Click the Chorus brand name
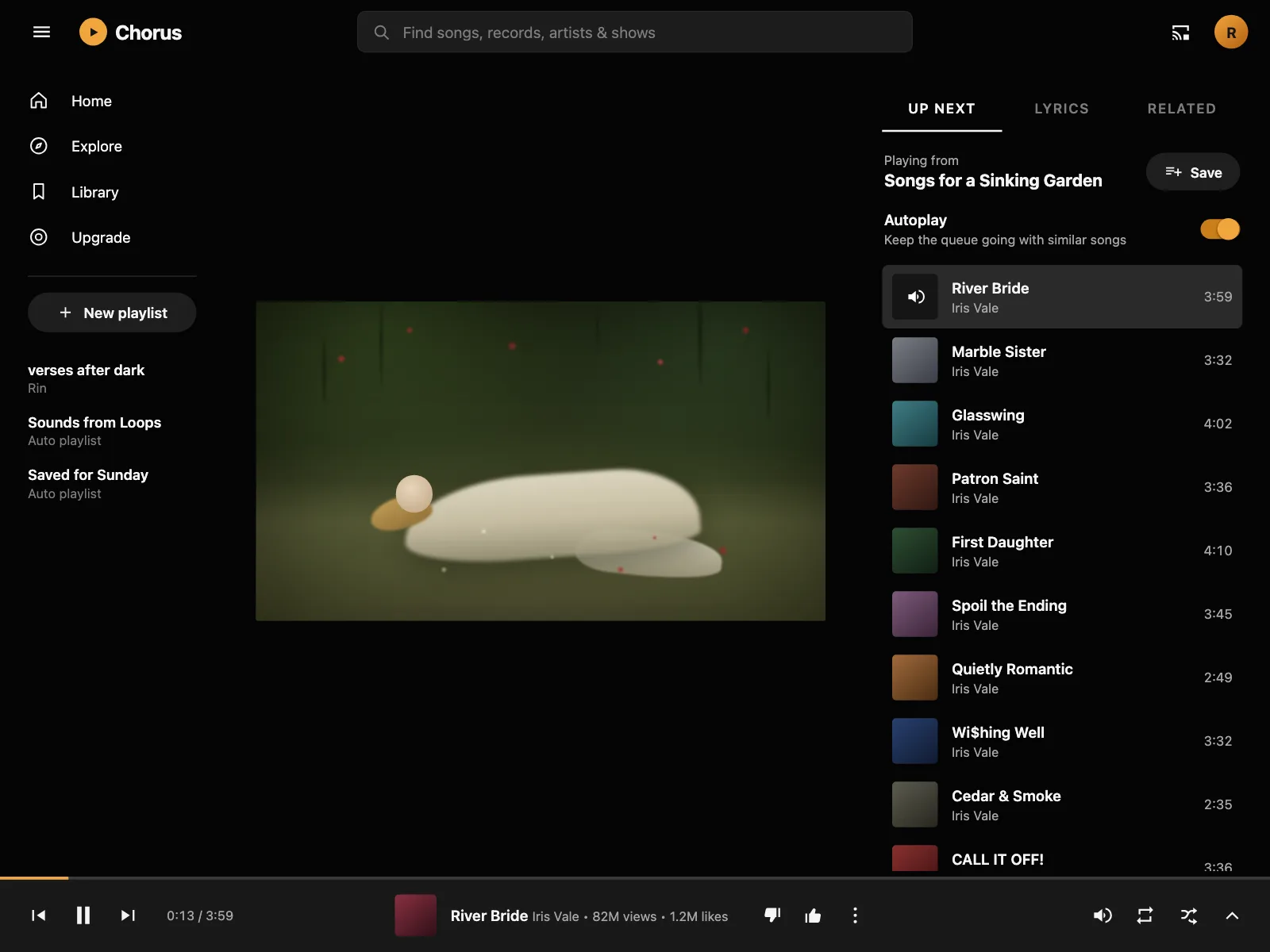The width and height of the screenshot is (1270, 952). [148, 33]
